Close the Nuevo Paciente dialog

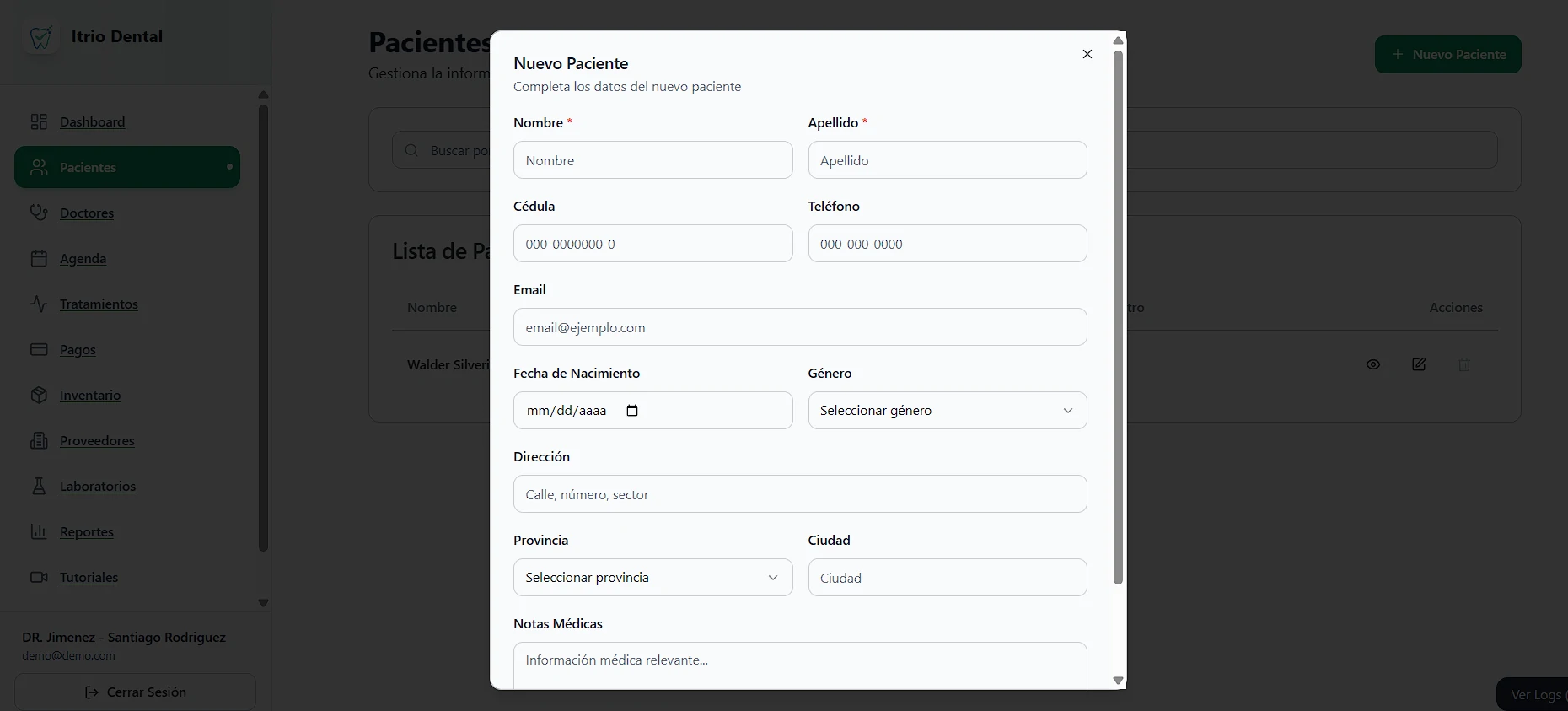tap(1087, 54)
